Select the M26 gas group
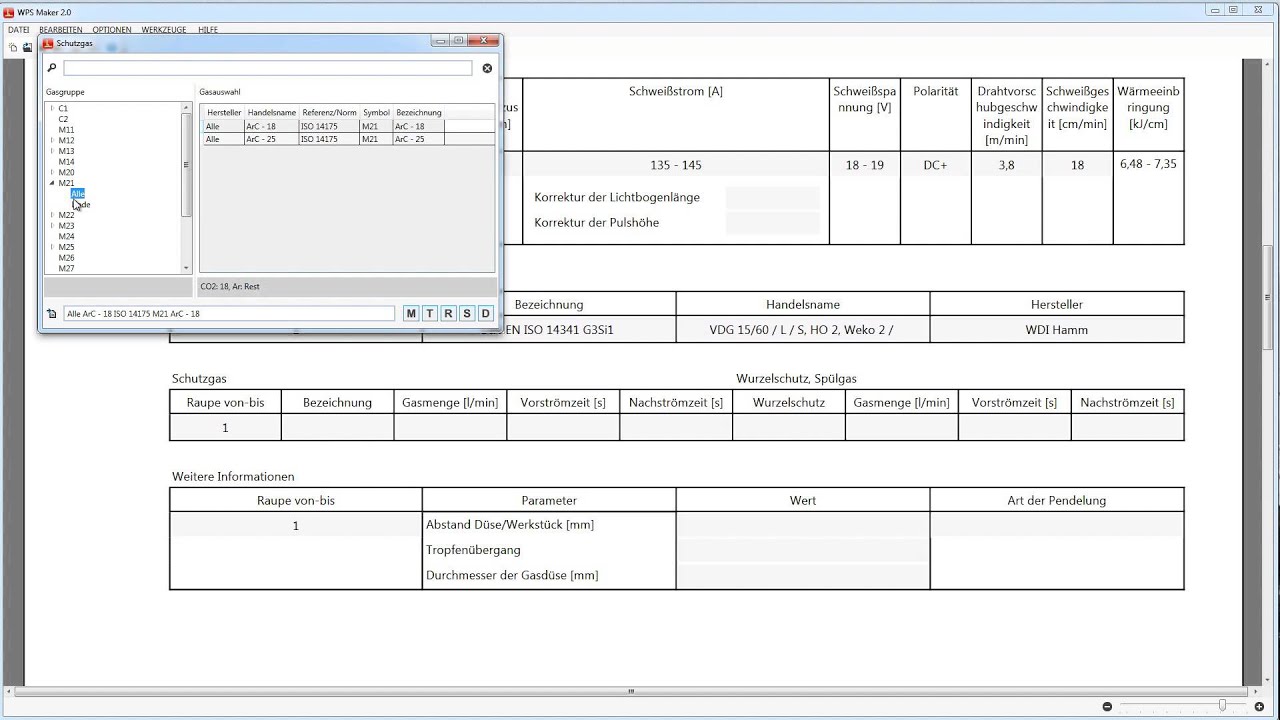Screen dimensions: 1280x720 pos(66,258)
